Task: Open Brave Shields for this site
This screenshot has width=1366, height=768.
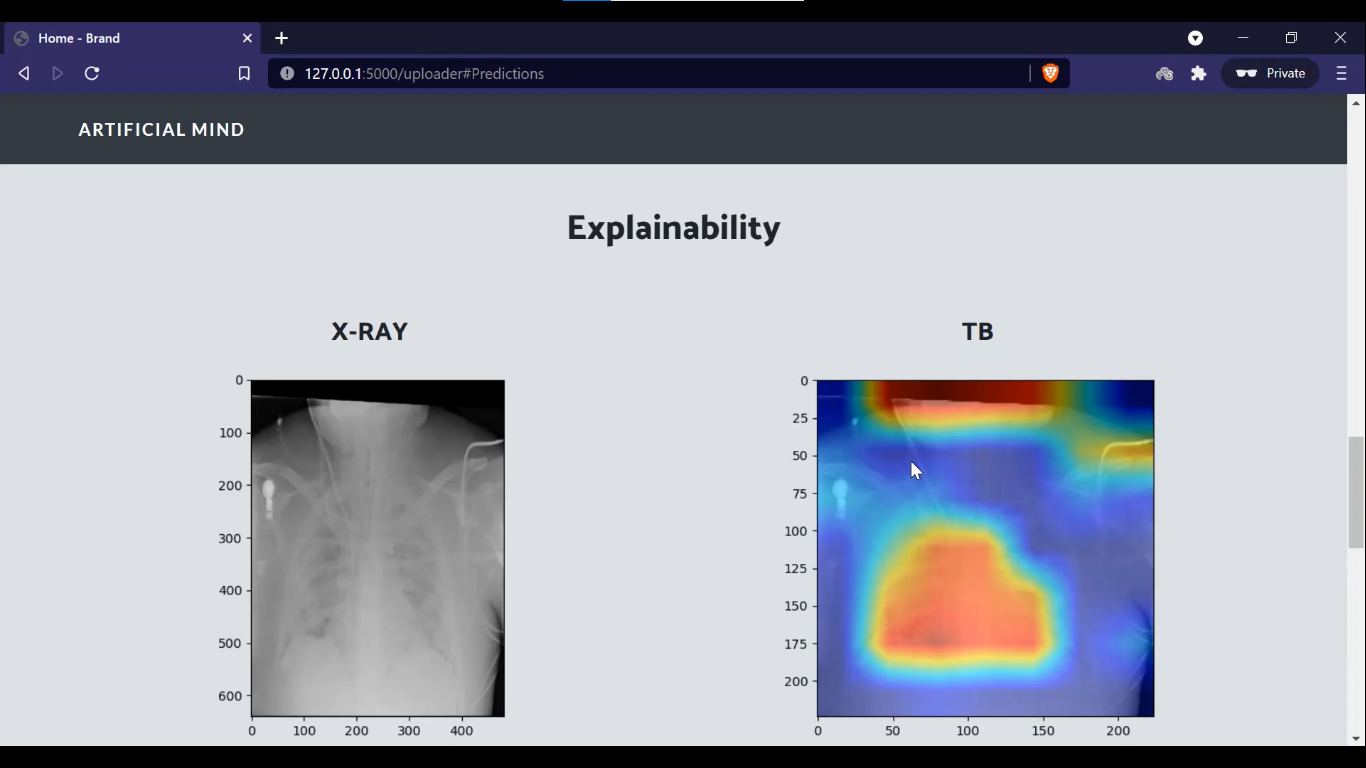Action: [x=1051, y=73]
